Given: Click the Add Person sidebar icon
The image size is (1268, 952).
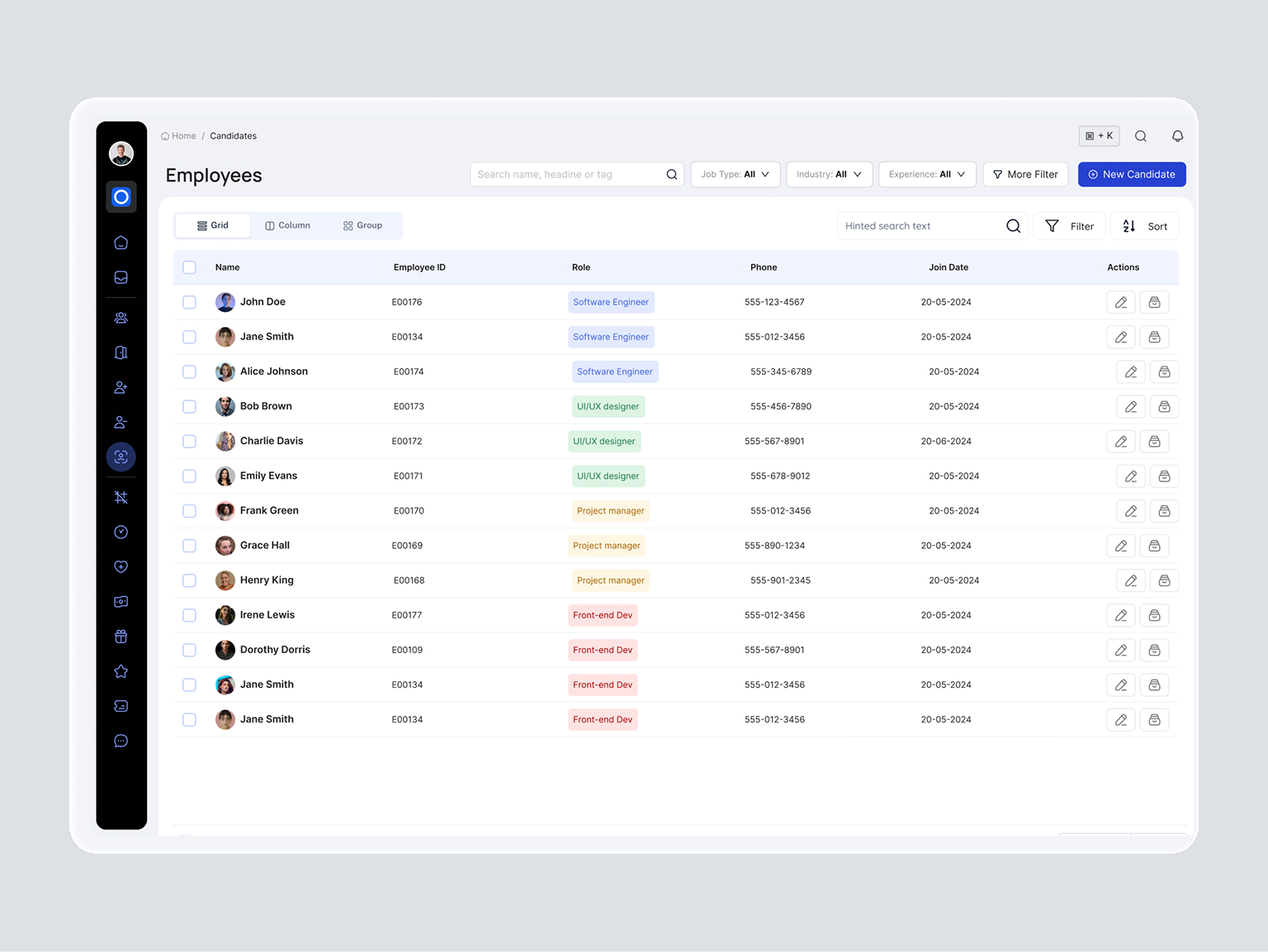Looking at the screenshot, I should [121, 387].
